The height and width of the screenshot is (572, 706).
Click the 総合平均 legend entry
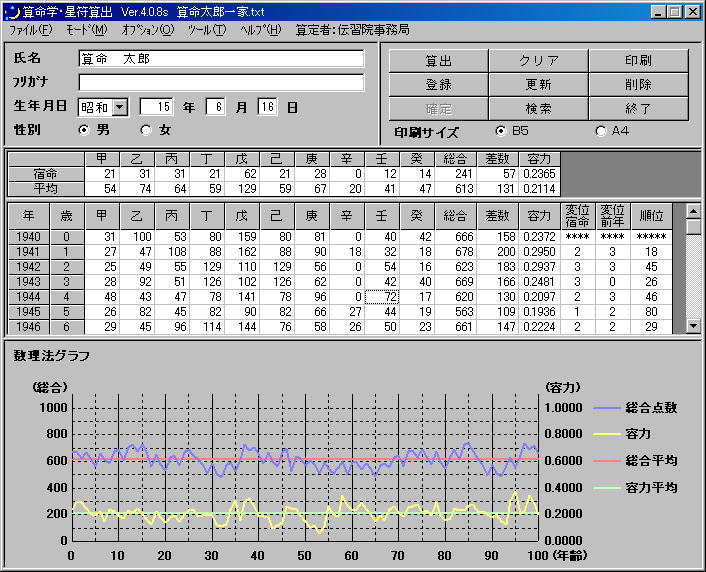[x=635, y=461]
